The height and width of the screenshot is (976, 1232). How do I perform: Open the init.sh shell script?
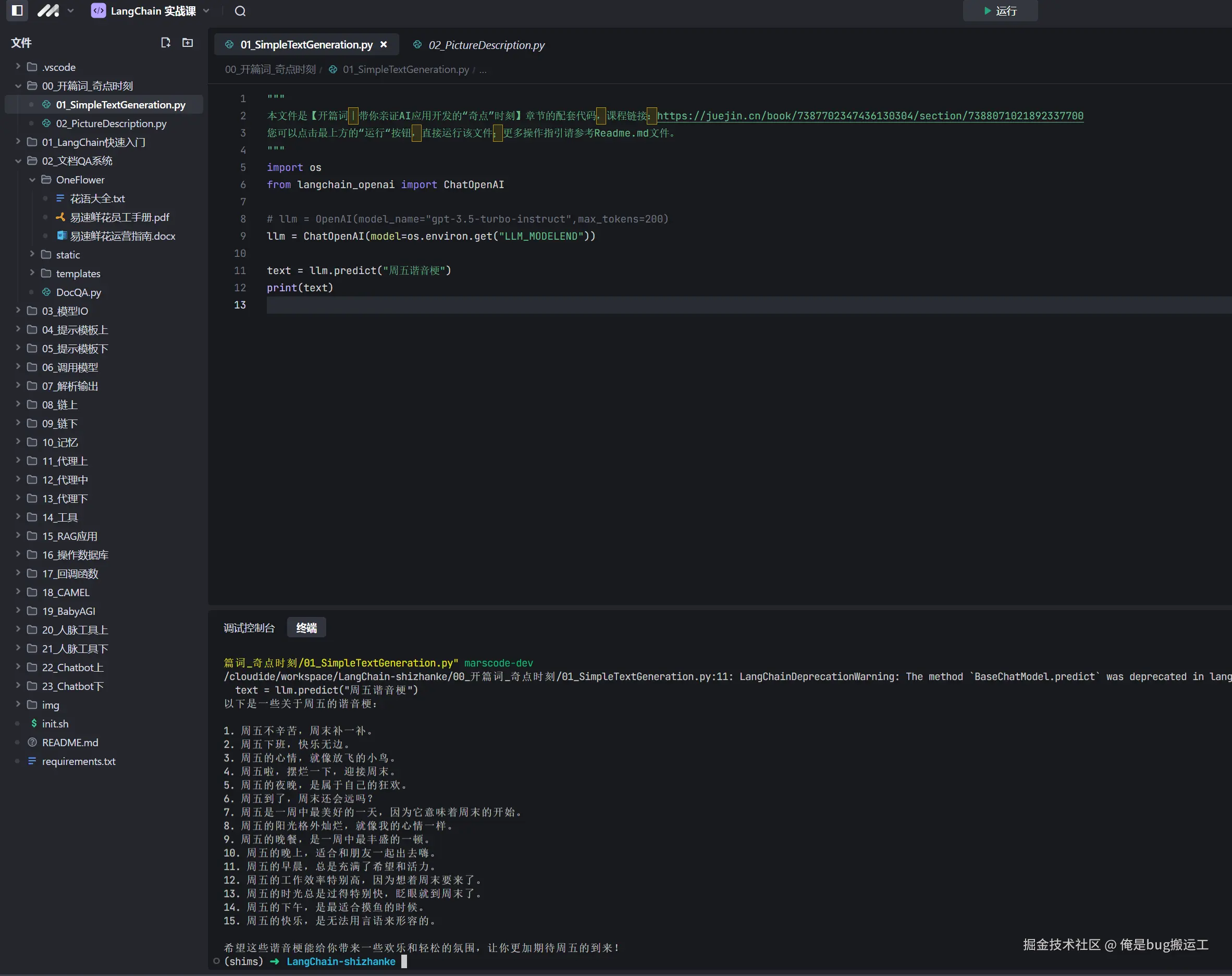pos(55,724)
